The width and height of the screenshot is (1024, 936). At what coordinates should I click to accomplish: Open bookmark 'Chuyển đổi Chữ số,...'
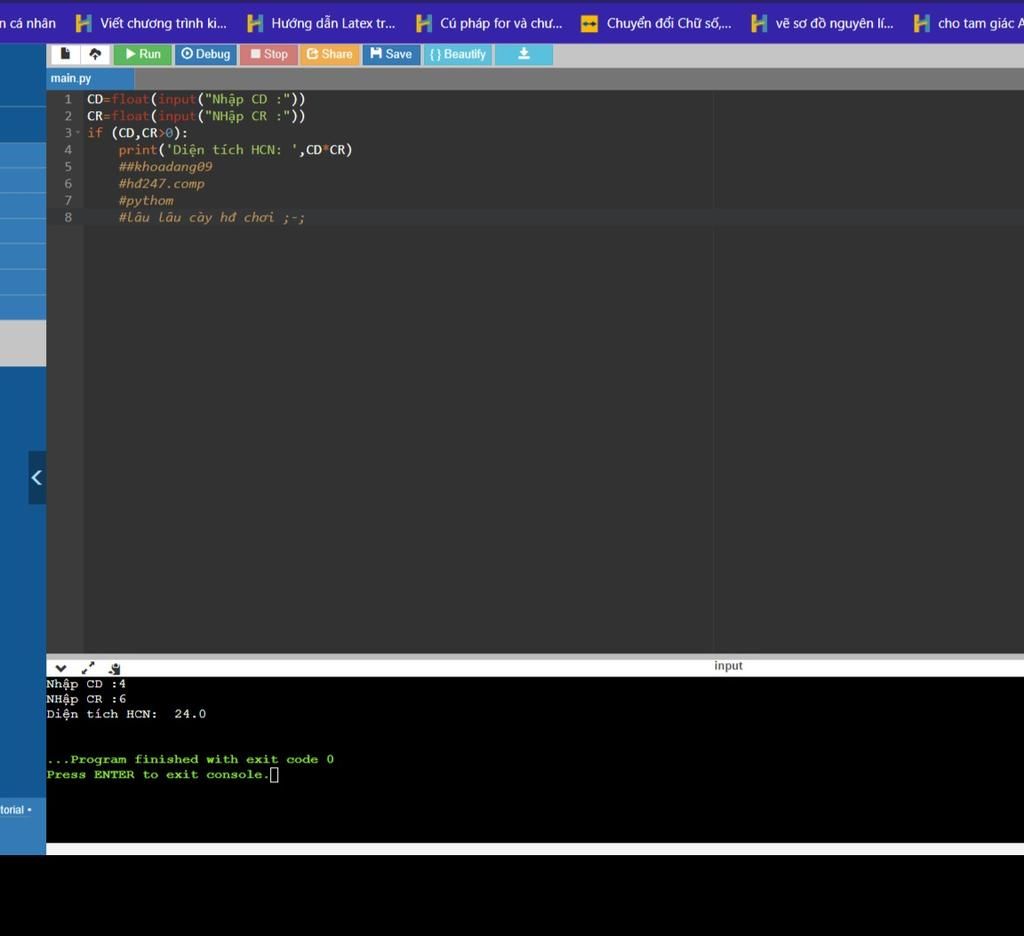(x=656, y=24)
